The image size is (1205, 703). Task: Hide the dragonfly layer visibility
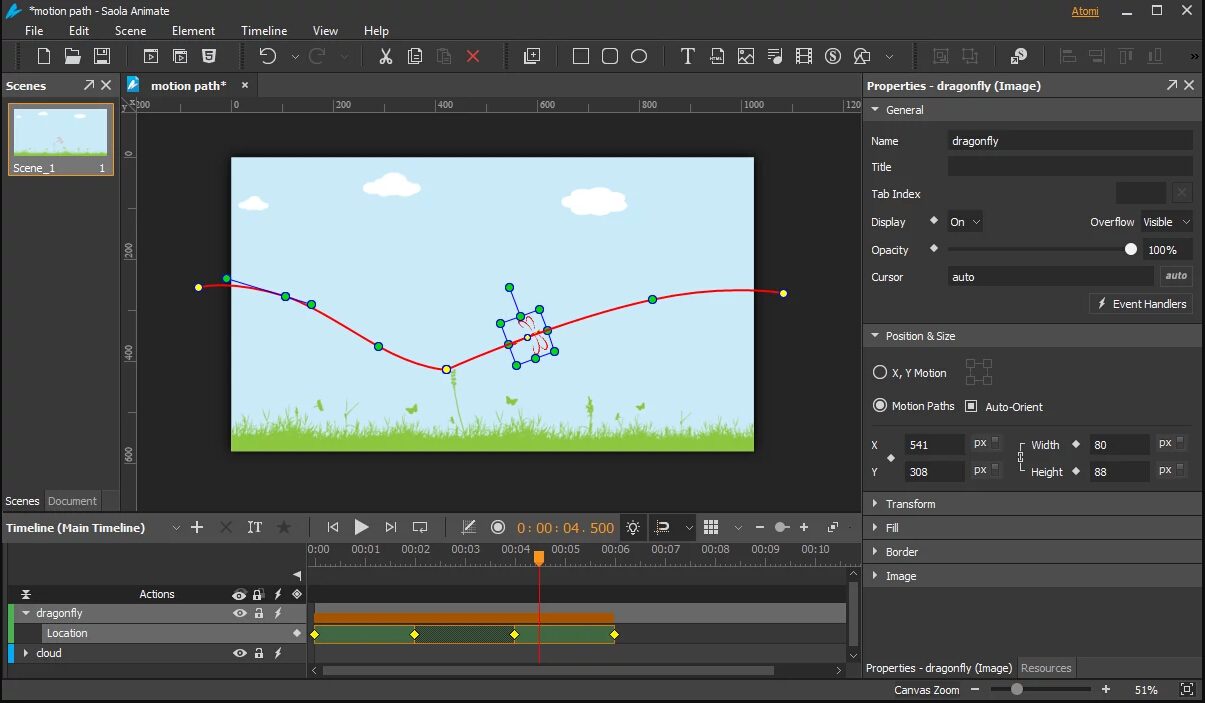240,613
